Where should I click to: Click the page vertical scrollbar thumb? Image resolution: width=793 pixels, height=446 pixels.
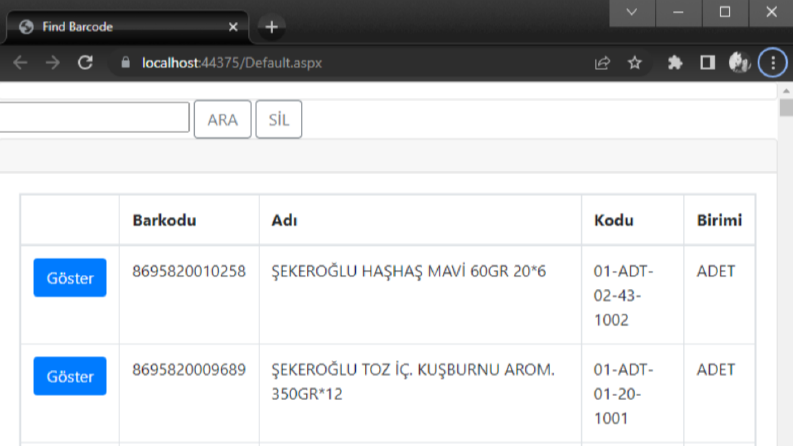[x=786, y=108]
